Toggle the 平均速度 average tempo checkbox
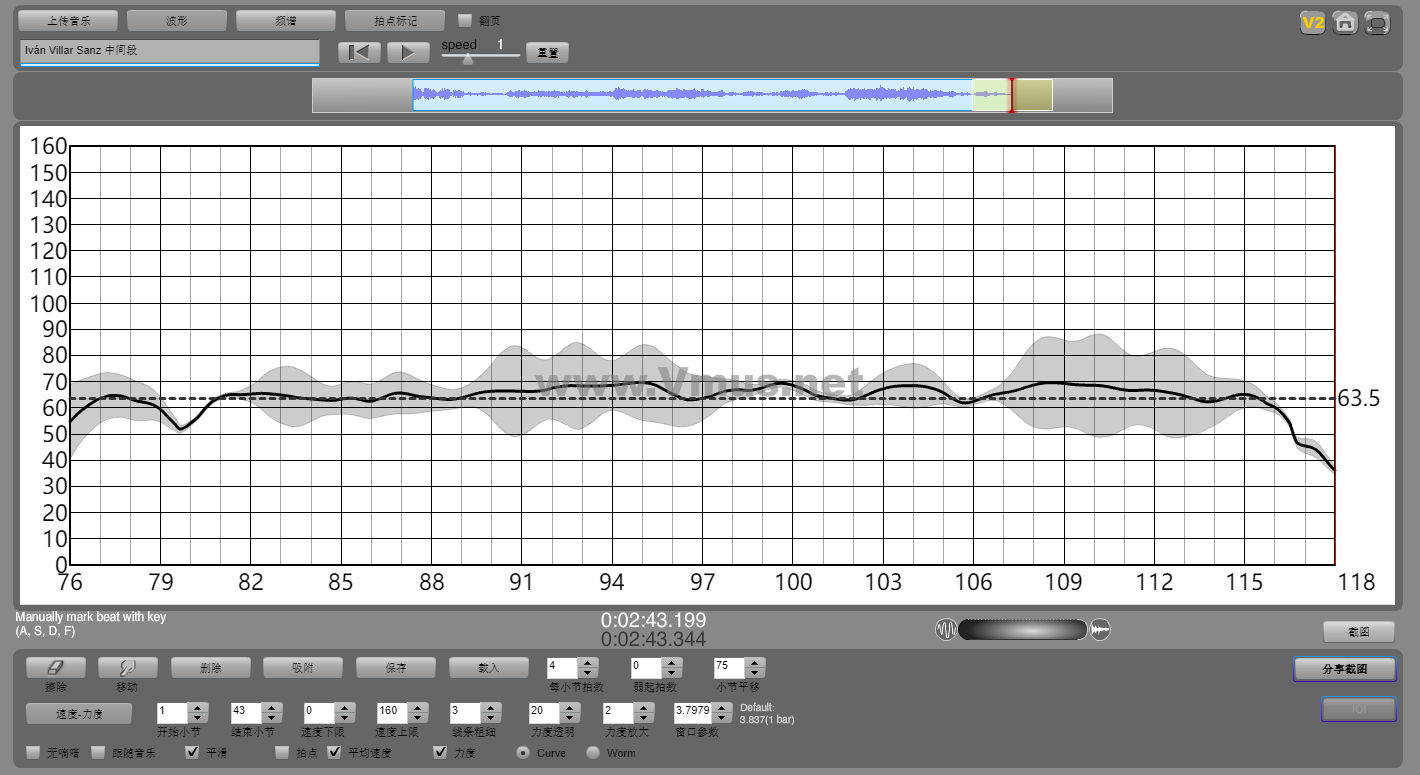The height and width of the screenshot is (775, 1420). pyautogui.click(x=335, y=752)
